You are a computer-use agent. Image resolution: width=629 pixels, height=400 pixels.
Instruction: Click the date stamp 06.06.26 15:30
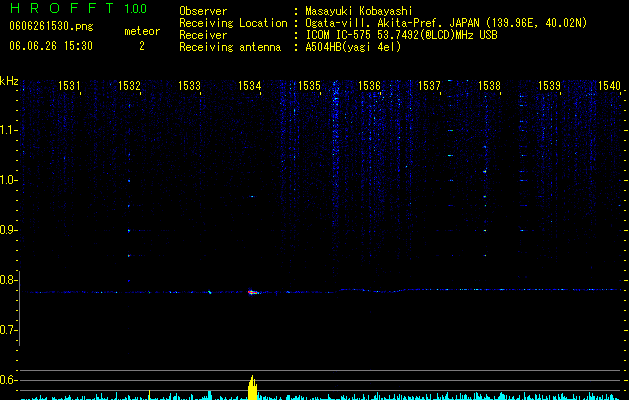pyautogui.click(x=51, y=46)
